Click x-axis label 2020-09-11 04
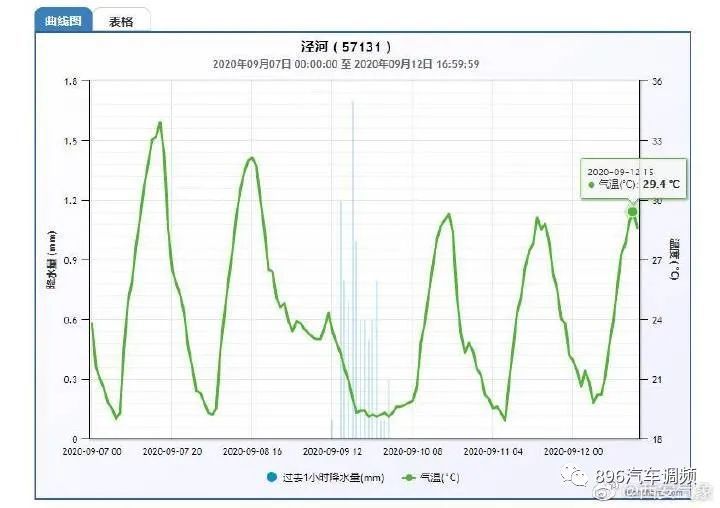This screenshot has width=720, height=508. pyautogui.click(x=493, y=452)
